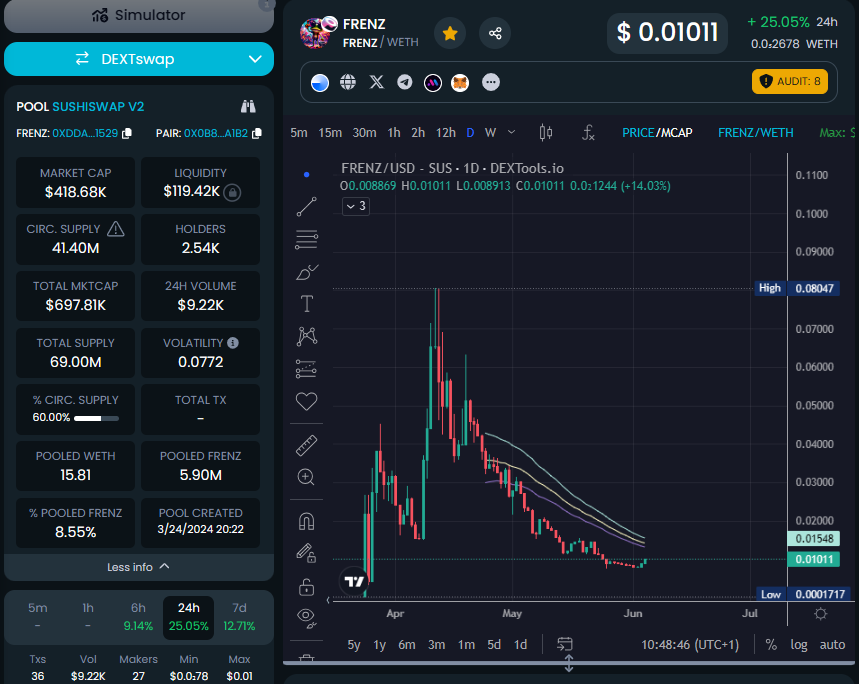Select the patterns drawing tool
The image size is (859, 684).
pyautogui.click(x=306, y=336)
